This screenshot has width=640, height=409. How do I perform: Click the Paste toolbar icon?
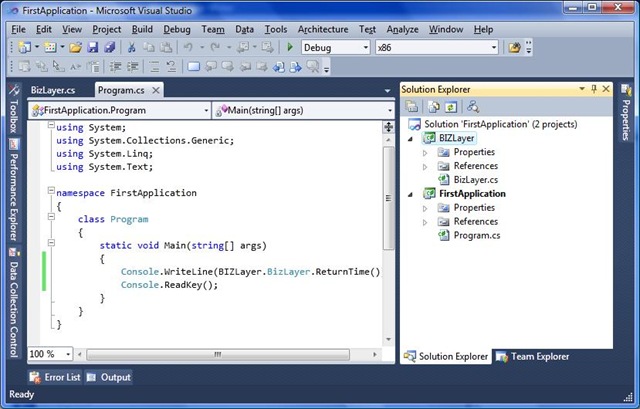[166, 47]
